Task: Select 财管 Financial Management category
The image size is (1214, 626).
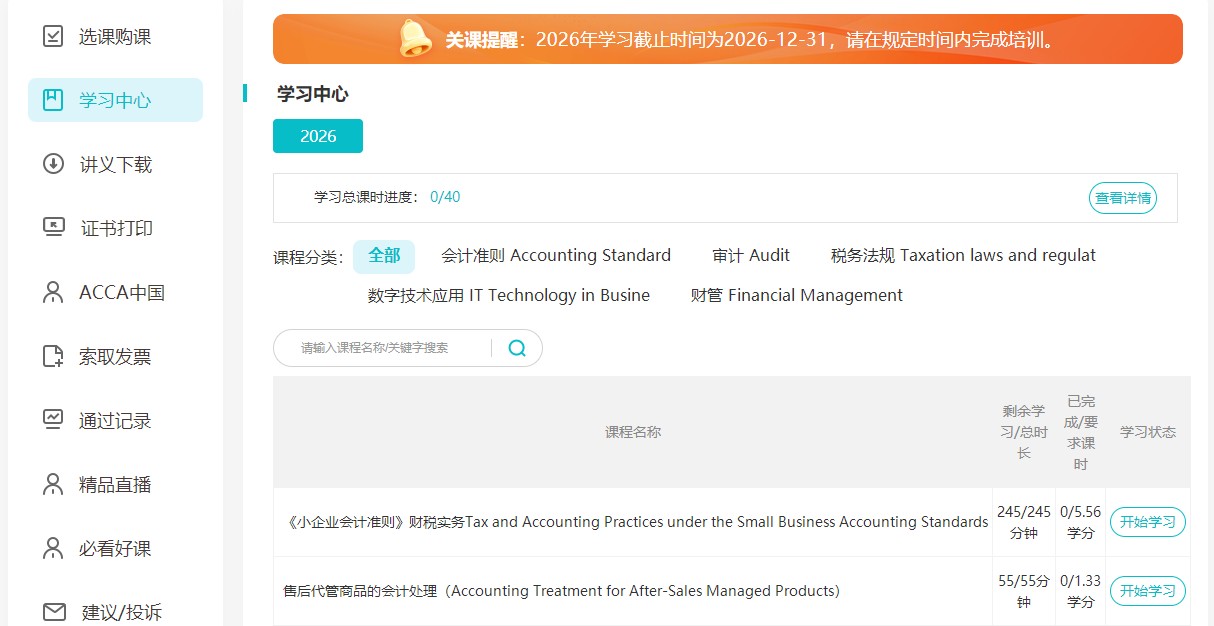Action: [x=795, y=295]
